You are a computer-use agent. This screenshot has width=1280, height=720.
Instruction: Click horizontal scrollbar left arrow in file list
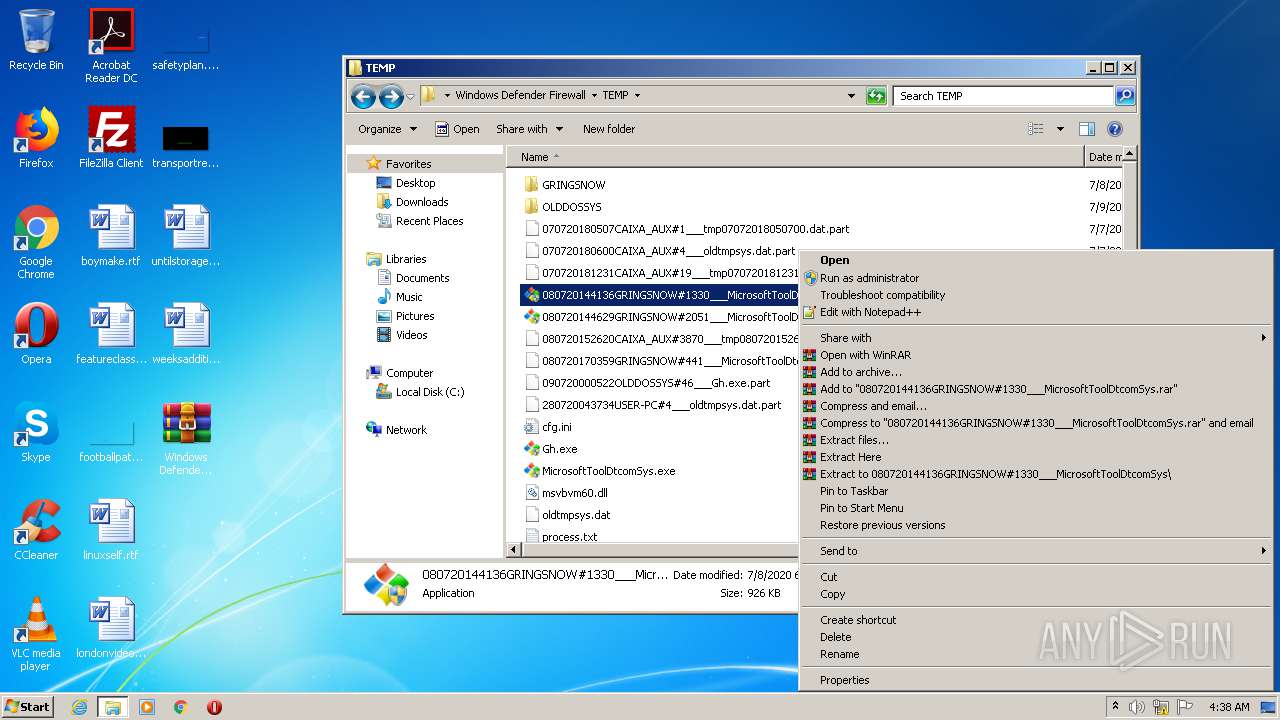point(514,549)
